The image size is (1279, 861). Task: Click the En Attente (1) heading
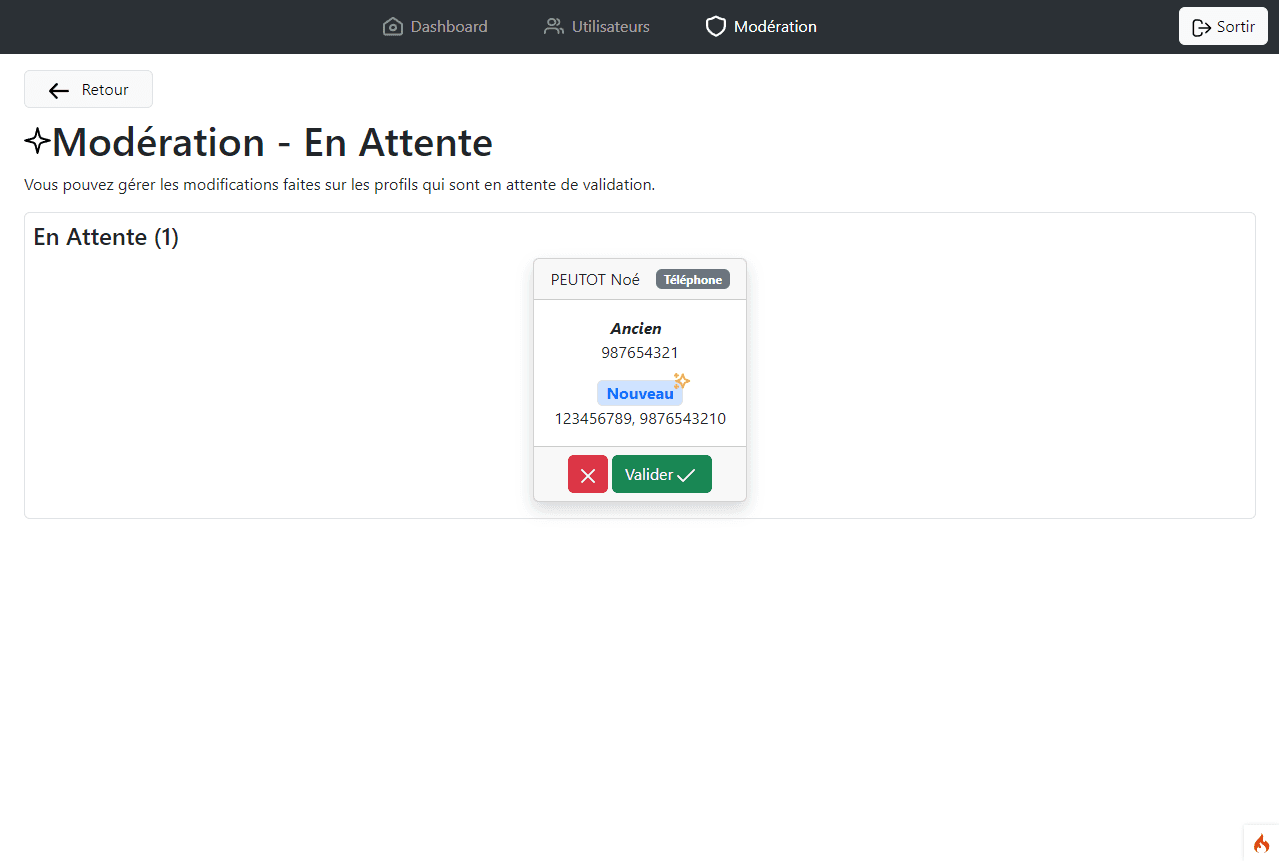(106, 237)
